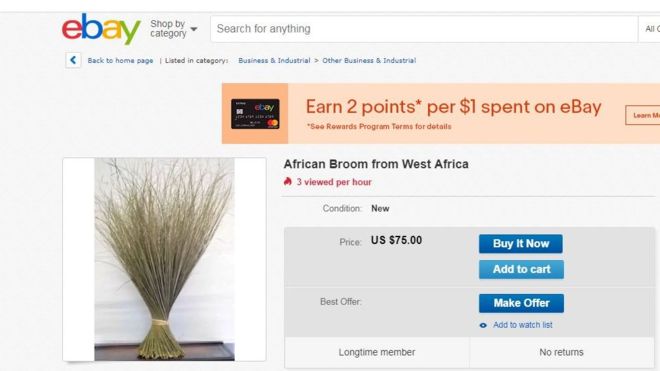The height and width of the screenshot is (371, 660).
Task: Click the Shop by category arrow
Action: (x=194, y=29)
